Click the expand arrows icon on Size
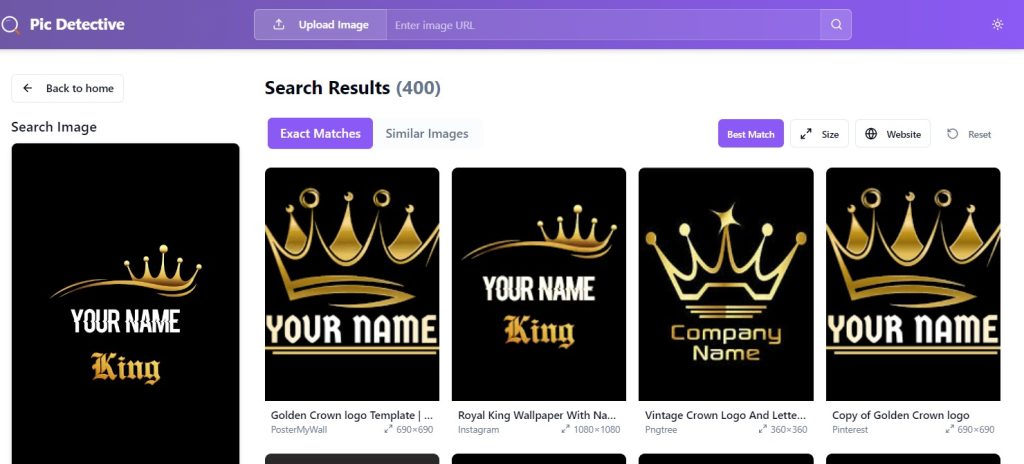 [806, 134]
